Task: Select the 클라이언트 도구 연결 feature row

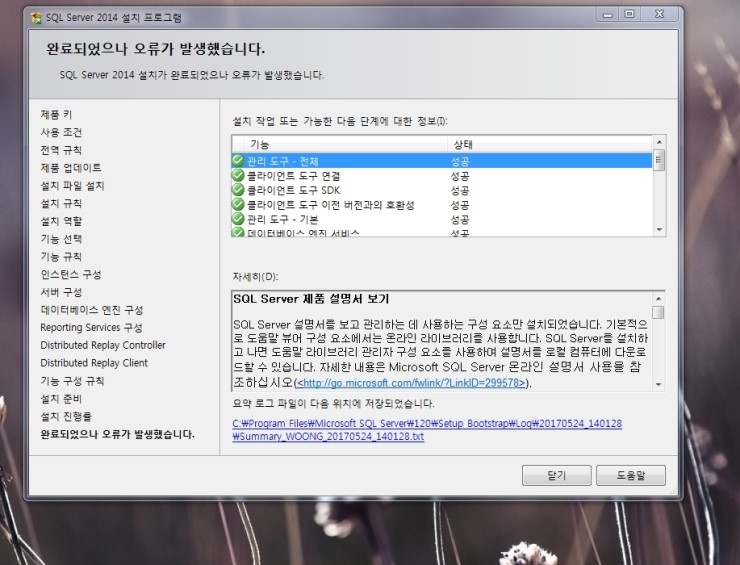Action: click(x=442, y=176)
